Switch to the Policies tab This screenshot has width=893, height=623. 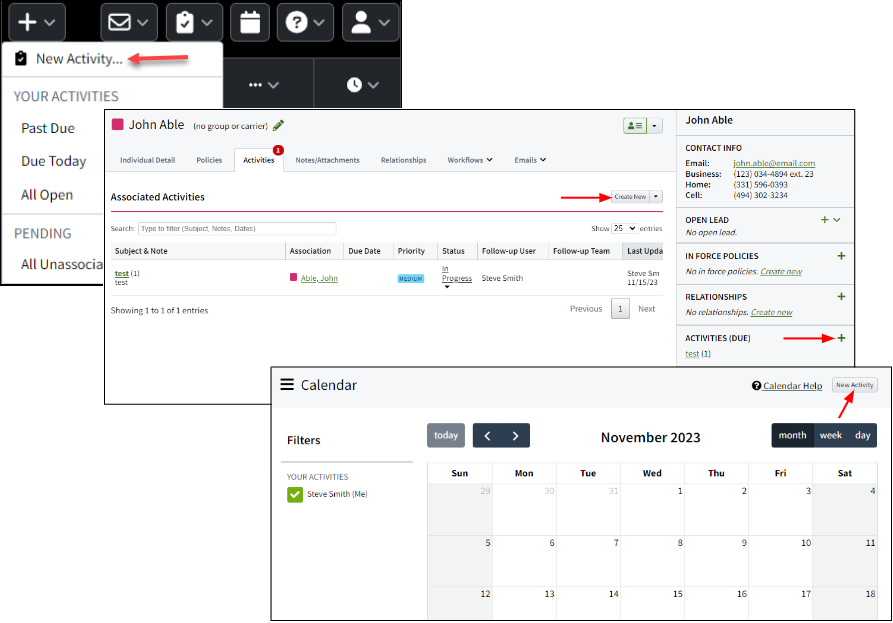[x=209, y=160]
